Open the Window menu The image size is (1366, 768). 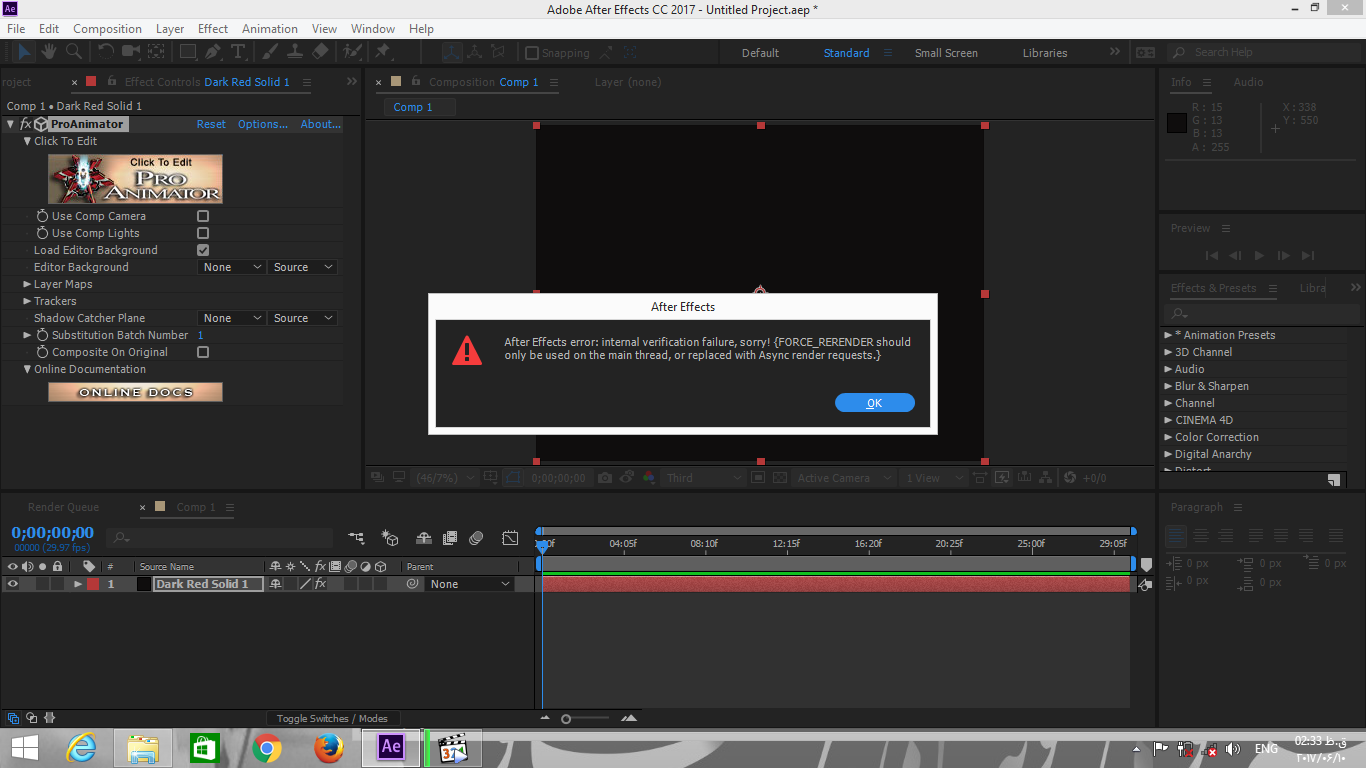pos(373,29)
